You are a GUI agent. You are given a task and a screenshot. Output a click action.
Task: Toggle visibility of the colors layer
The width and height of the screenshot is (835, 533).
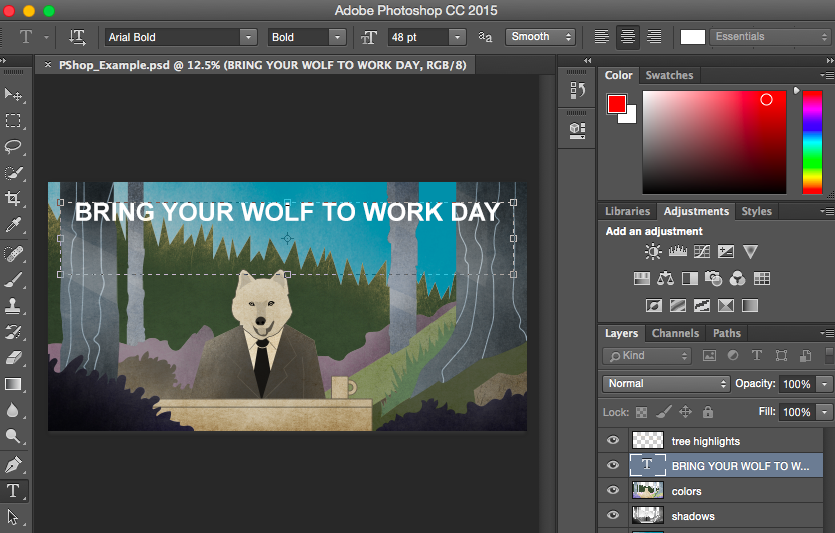(613, 491)
